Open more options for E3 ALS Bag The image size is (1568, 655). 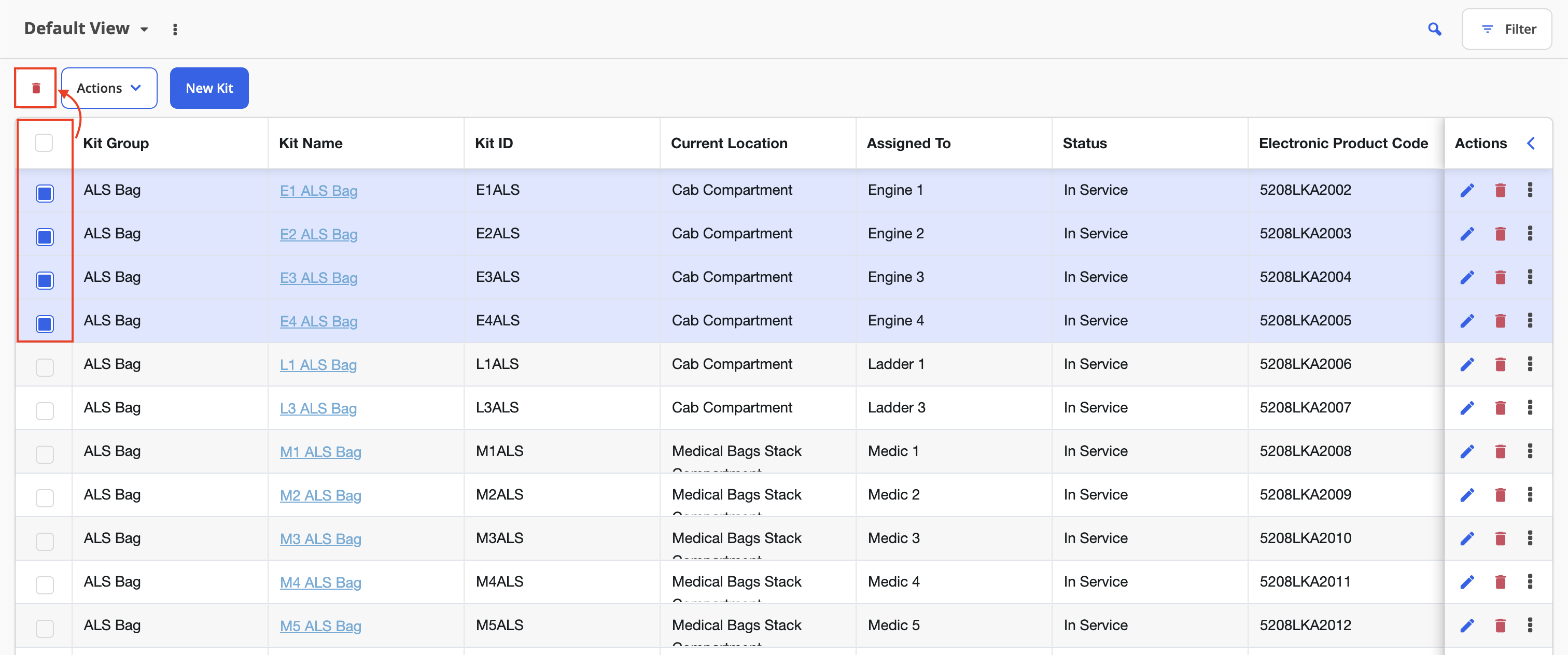[1530, 277]
